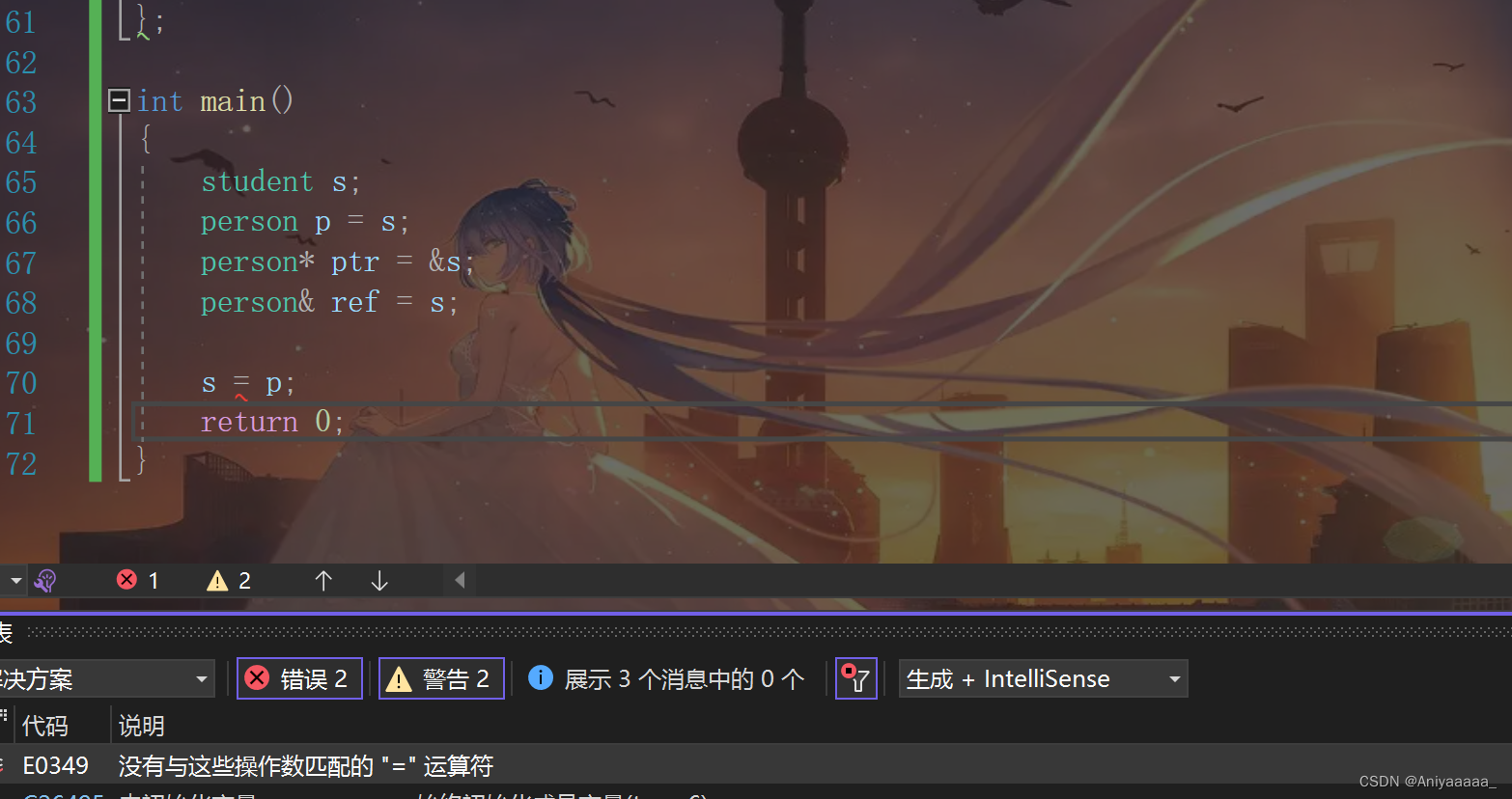Click line number 62 in the margin
The height and width of the screenshot is (799, 1512).
click(x=21, y=63)
